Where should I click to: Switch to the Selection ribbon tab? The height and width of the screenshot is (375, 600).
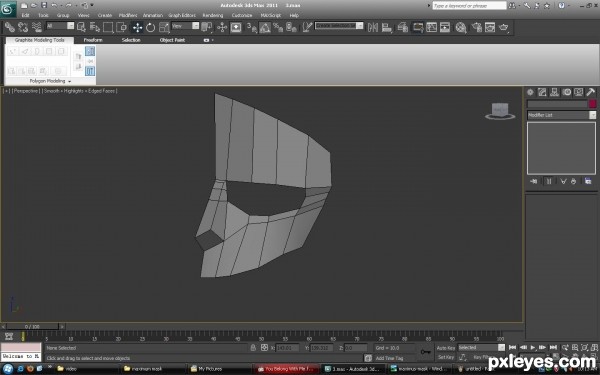131,40
